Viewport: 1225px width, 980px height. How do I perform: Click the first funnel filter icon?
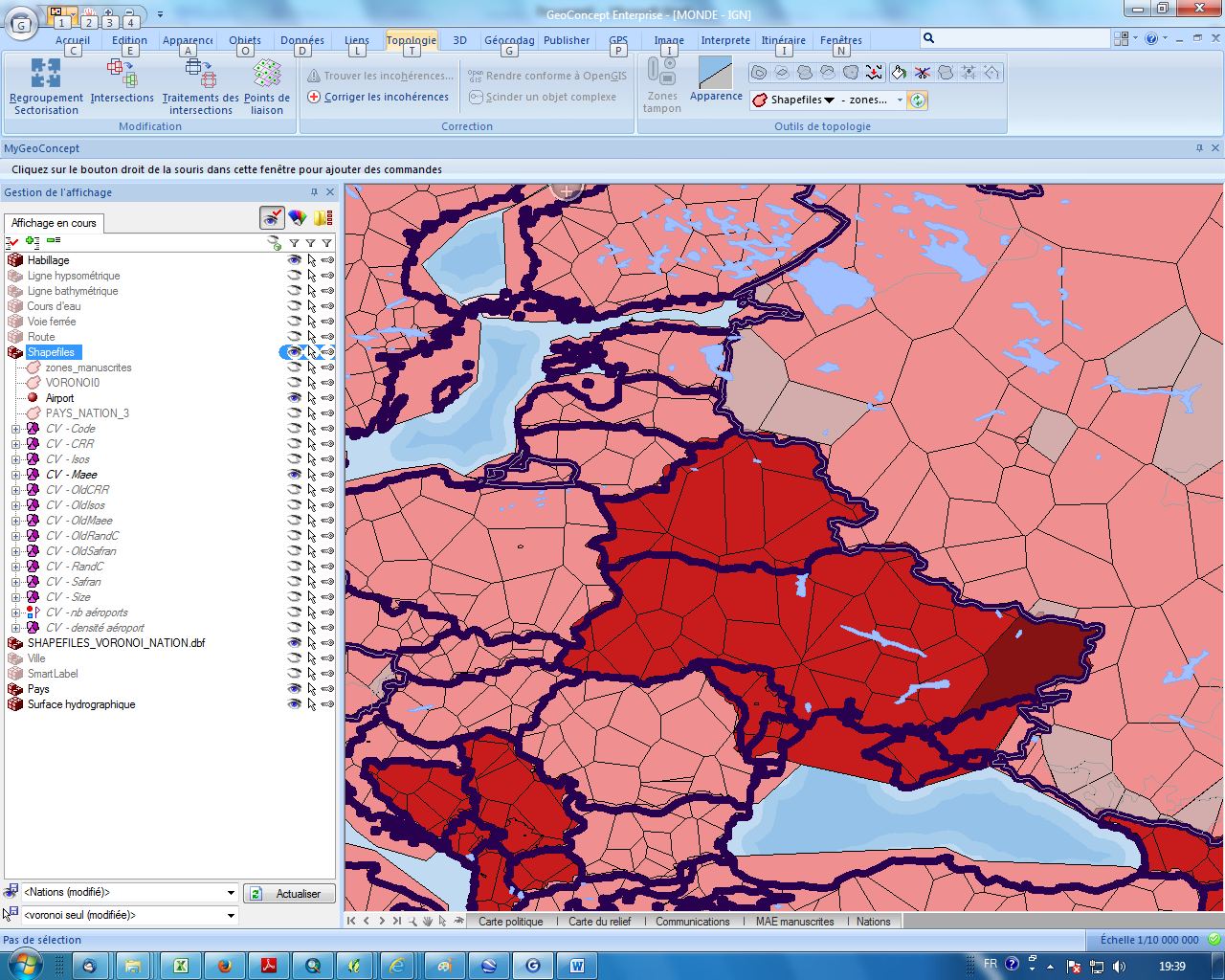click(x=295, y=243)
